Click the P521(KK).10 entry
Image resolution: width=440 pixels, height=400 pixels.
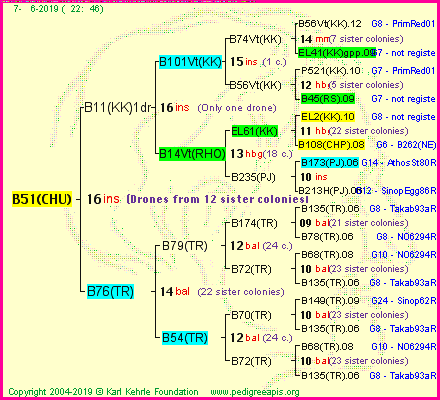[x=331, y=71]
